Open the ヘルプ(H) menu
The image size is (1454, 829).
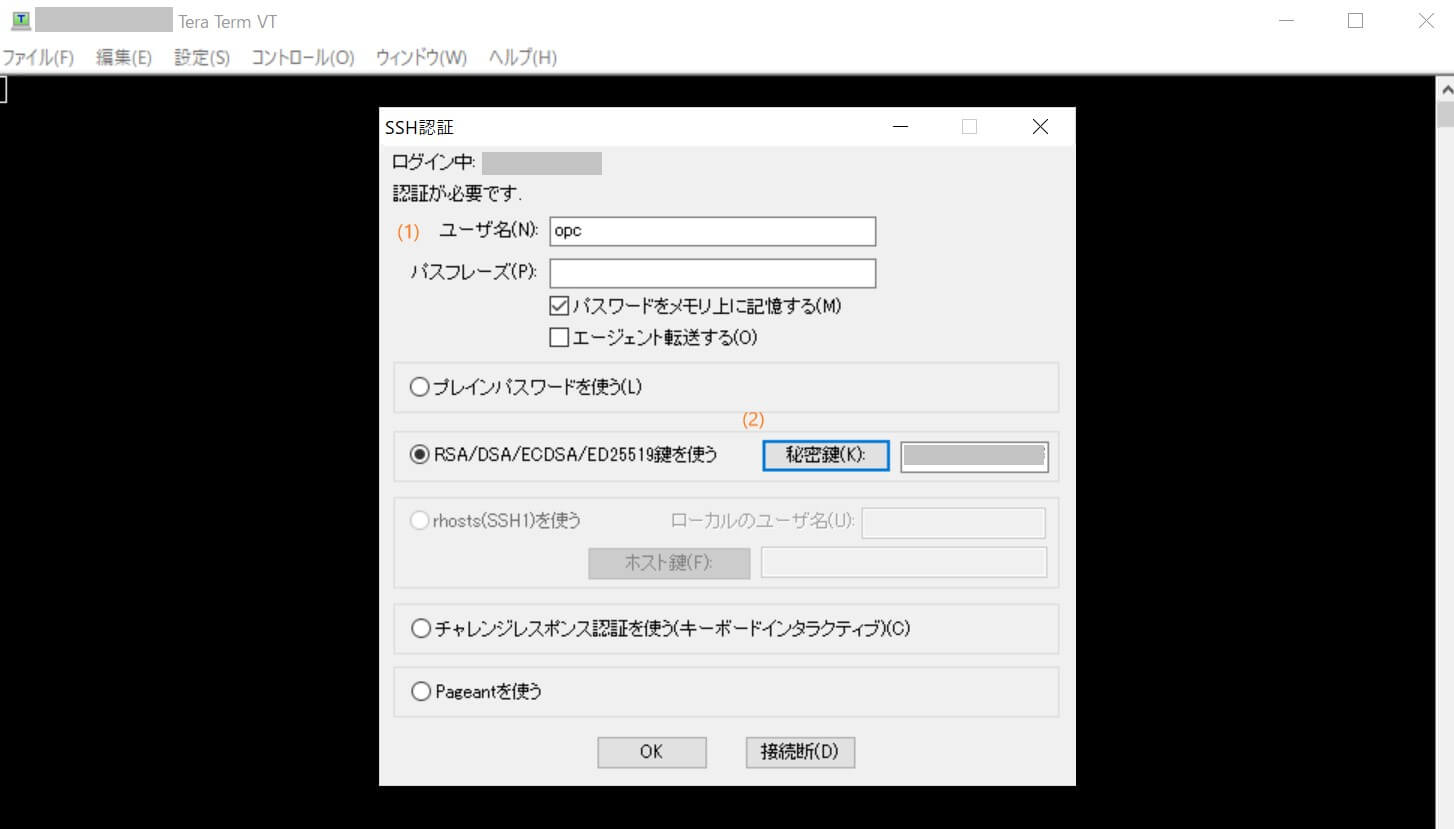[x=522, y=58]
